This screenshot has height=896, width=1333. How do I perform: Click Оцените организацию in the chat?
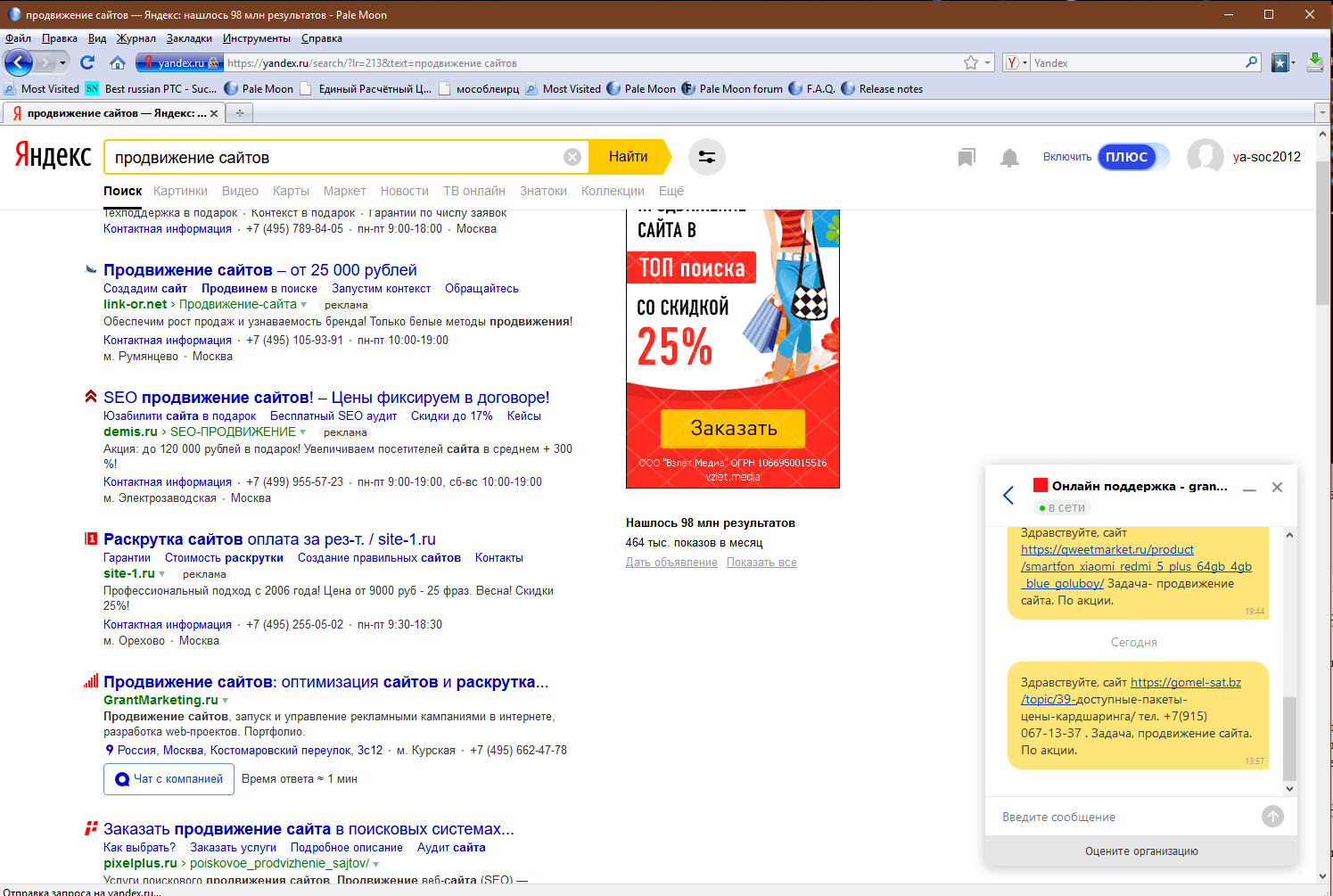point(1141,851)
